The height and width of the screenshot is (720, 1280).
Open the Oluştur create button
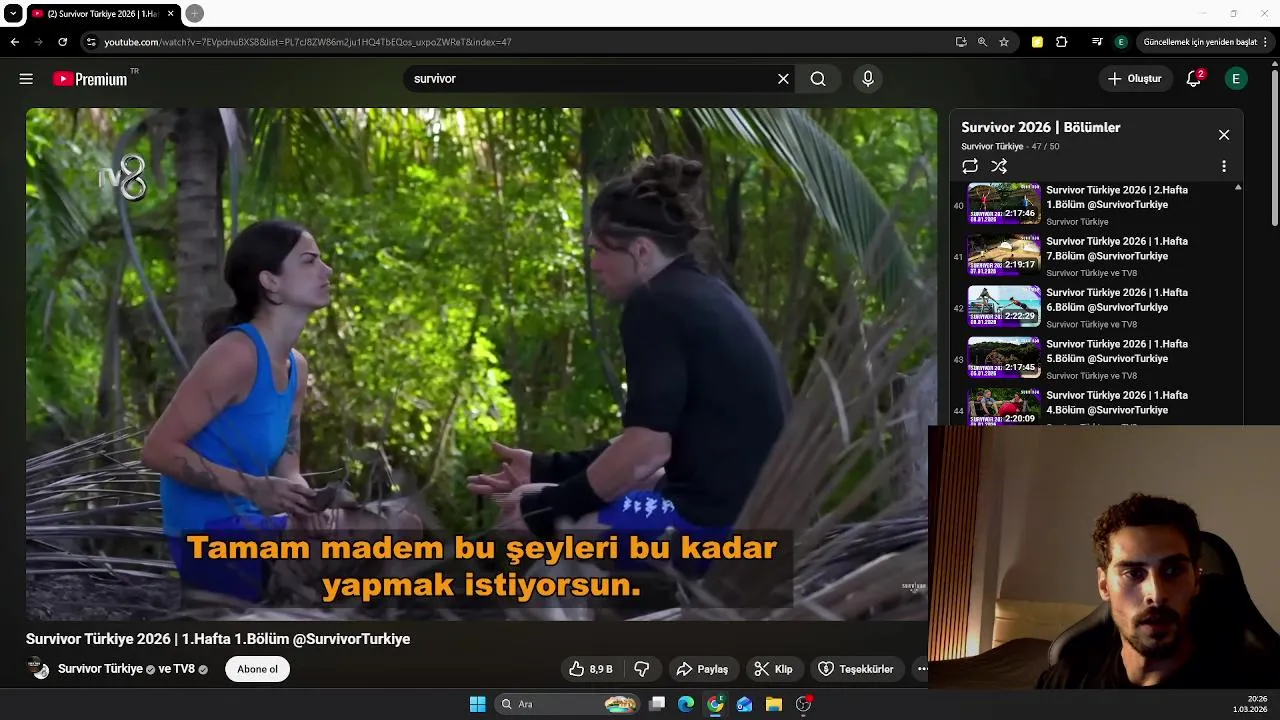pos(1135,79)
